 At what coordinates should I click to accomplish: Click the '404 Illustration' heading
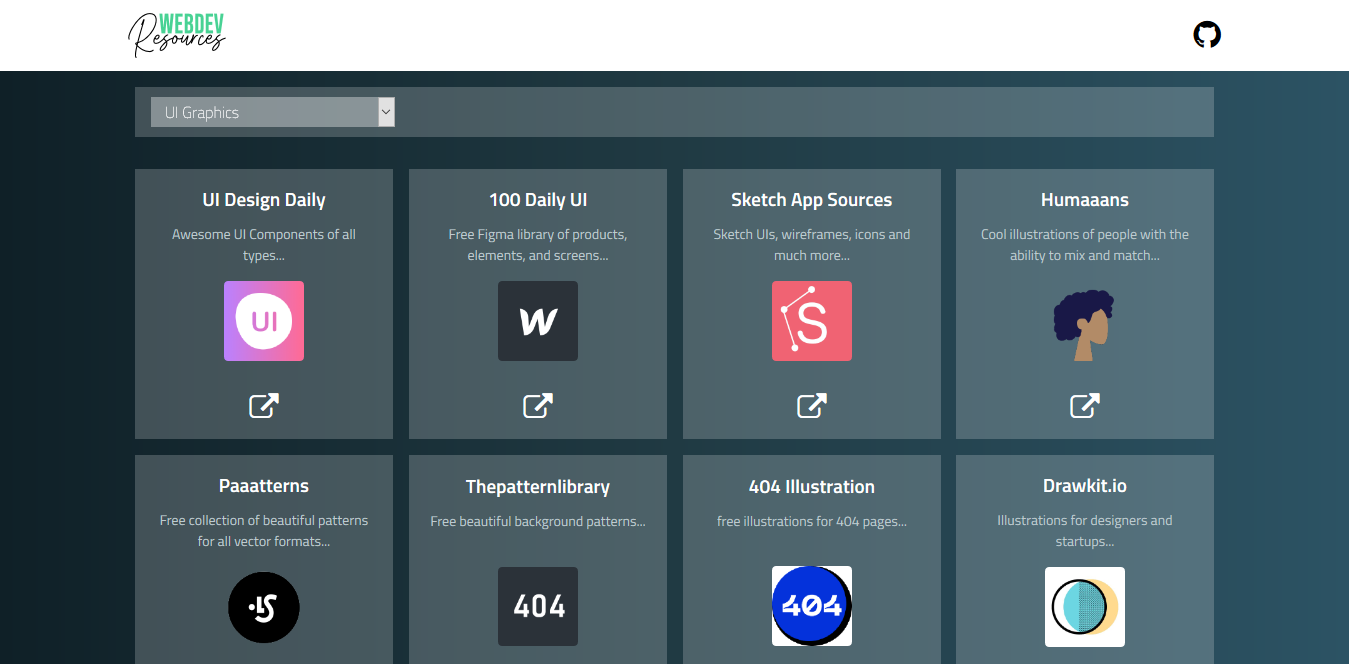[811, 486]
